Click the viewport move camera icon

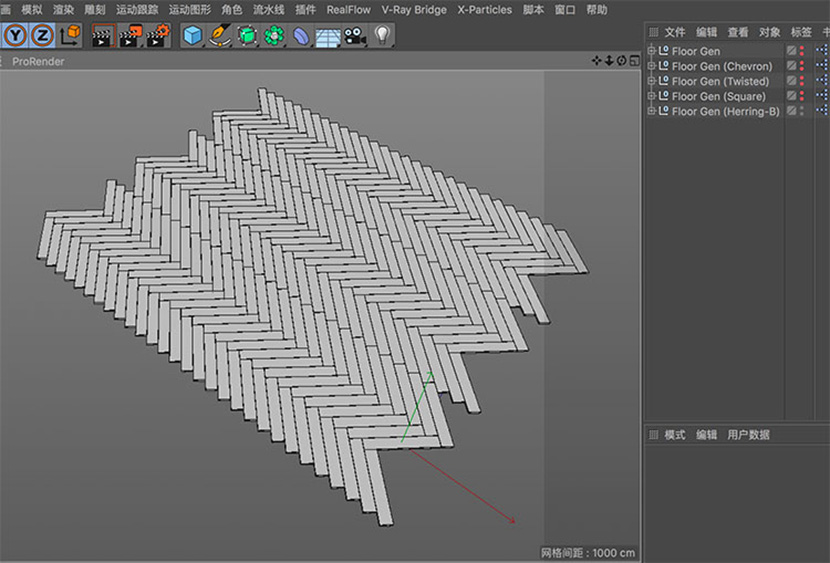pyautogui.click(x=597, y=60)
